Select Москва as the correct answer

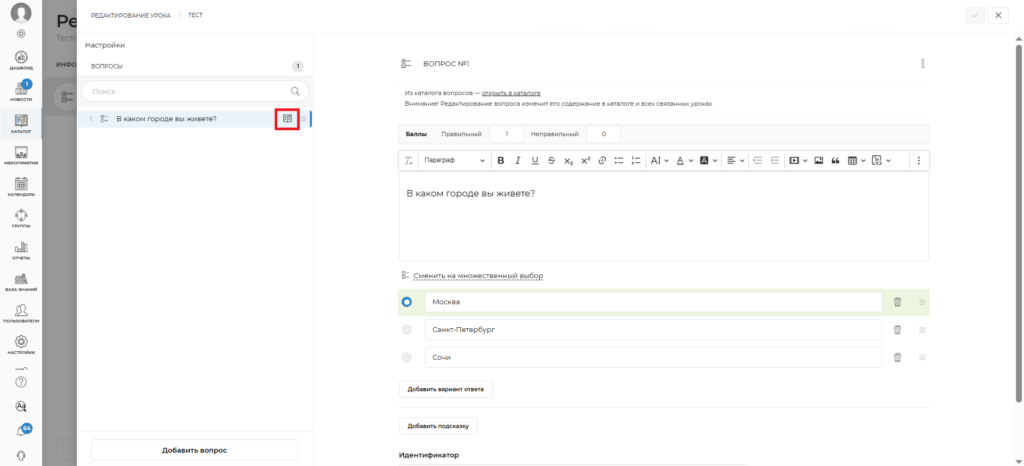tap(407, 302)
